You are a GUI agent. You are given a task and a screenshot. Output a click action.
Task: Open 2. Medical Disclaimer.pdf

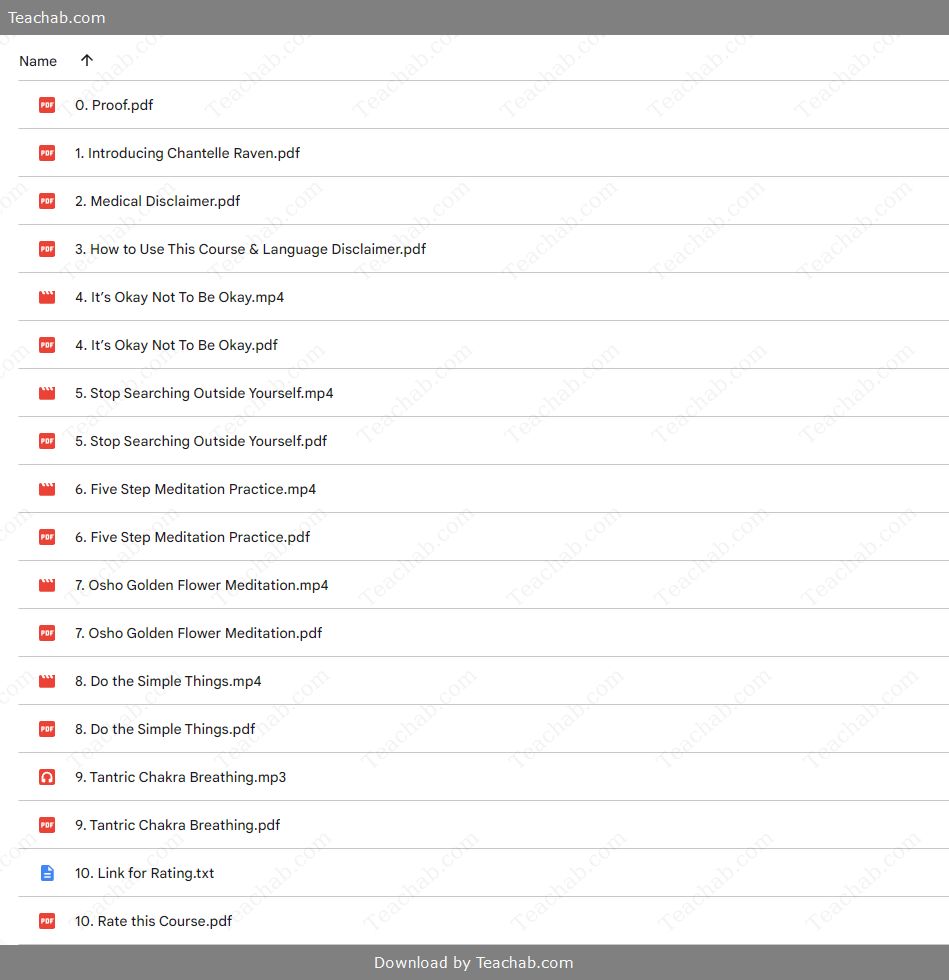158,201
